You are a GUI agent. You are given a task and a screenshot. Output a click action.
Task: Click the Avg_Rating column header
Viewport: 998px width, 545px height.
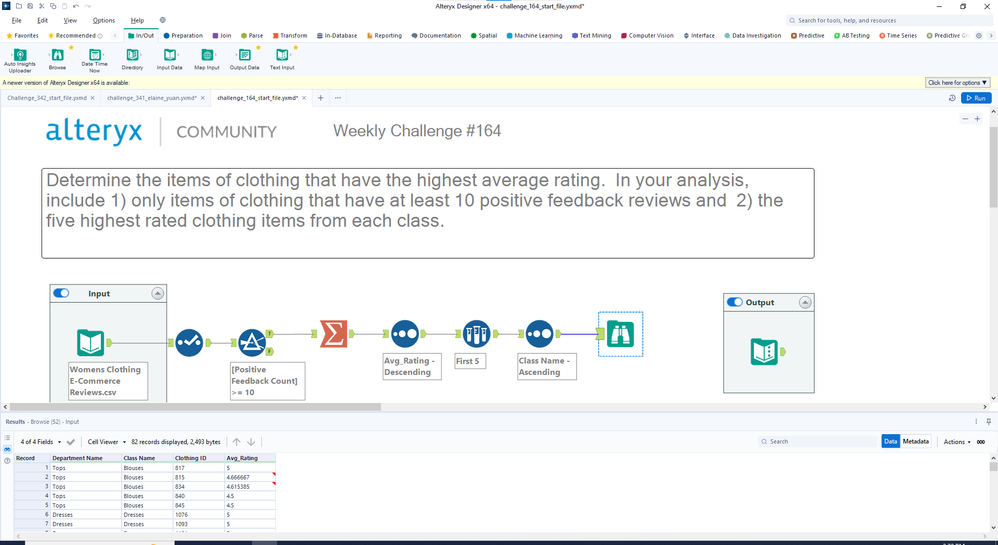pos(250,458)
